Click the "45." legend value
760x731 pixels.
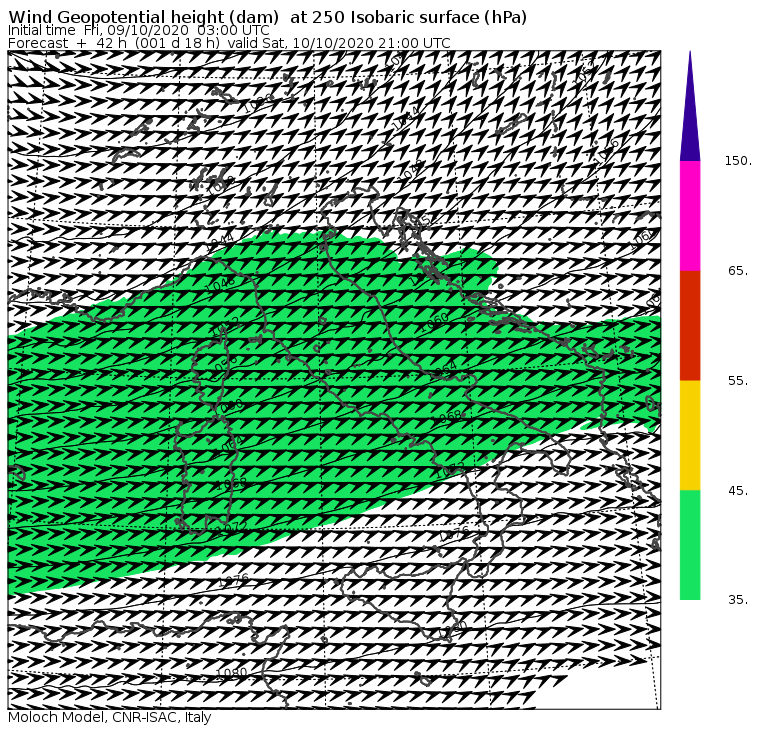739,491
